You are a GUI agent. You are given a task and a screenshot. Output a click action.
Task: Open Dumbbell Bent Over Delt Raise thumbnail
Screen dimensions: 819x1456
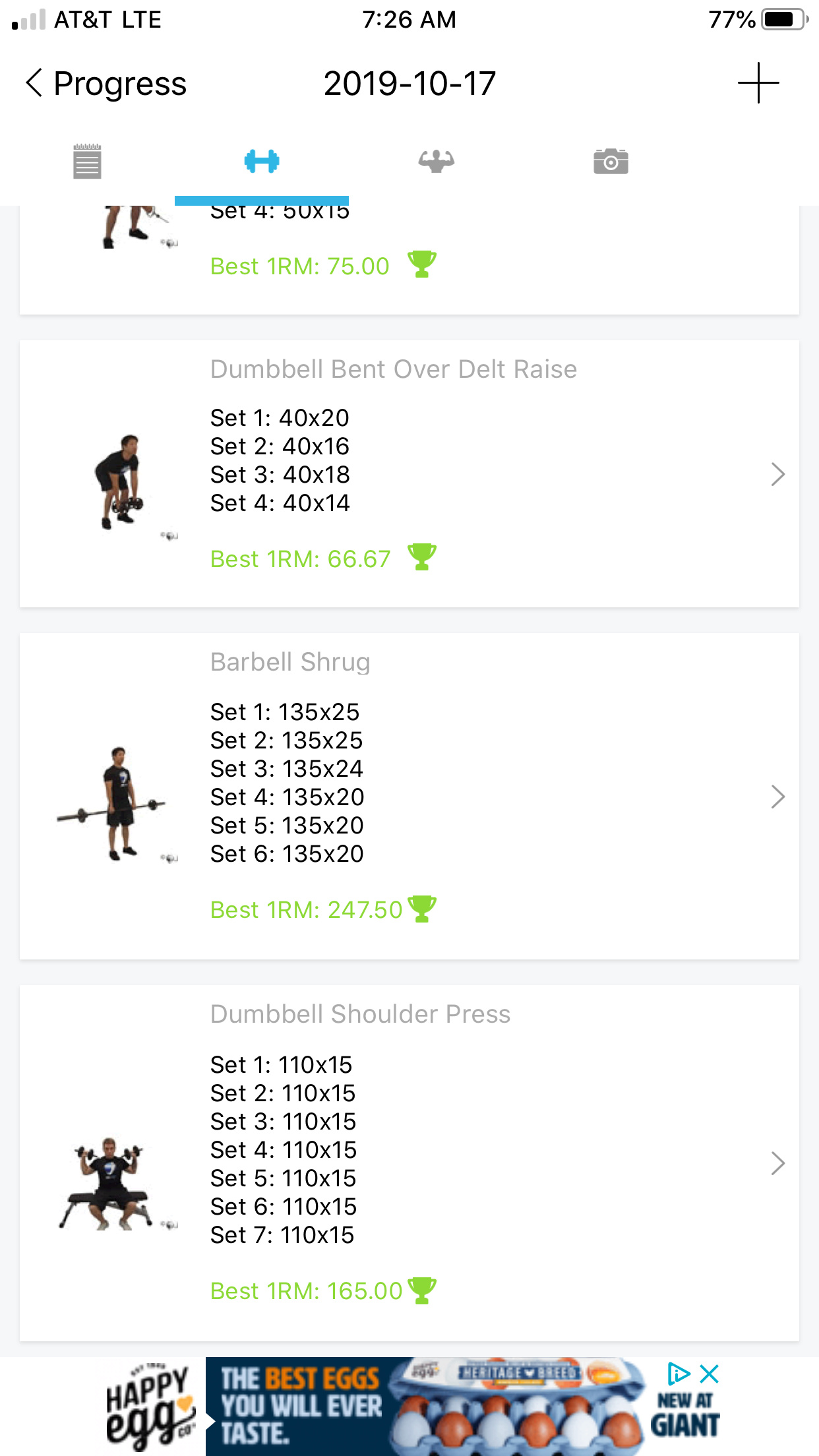[120, 483]
